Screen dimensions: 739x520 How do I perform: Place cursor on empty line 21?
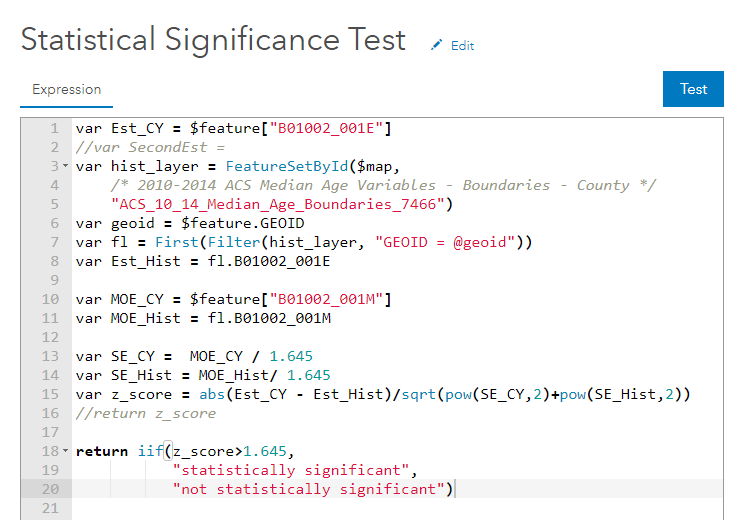pos(397,508)
